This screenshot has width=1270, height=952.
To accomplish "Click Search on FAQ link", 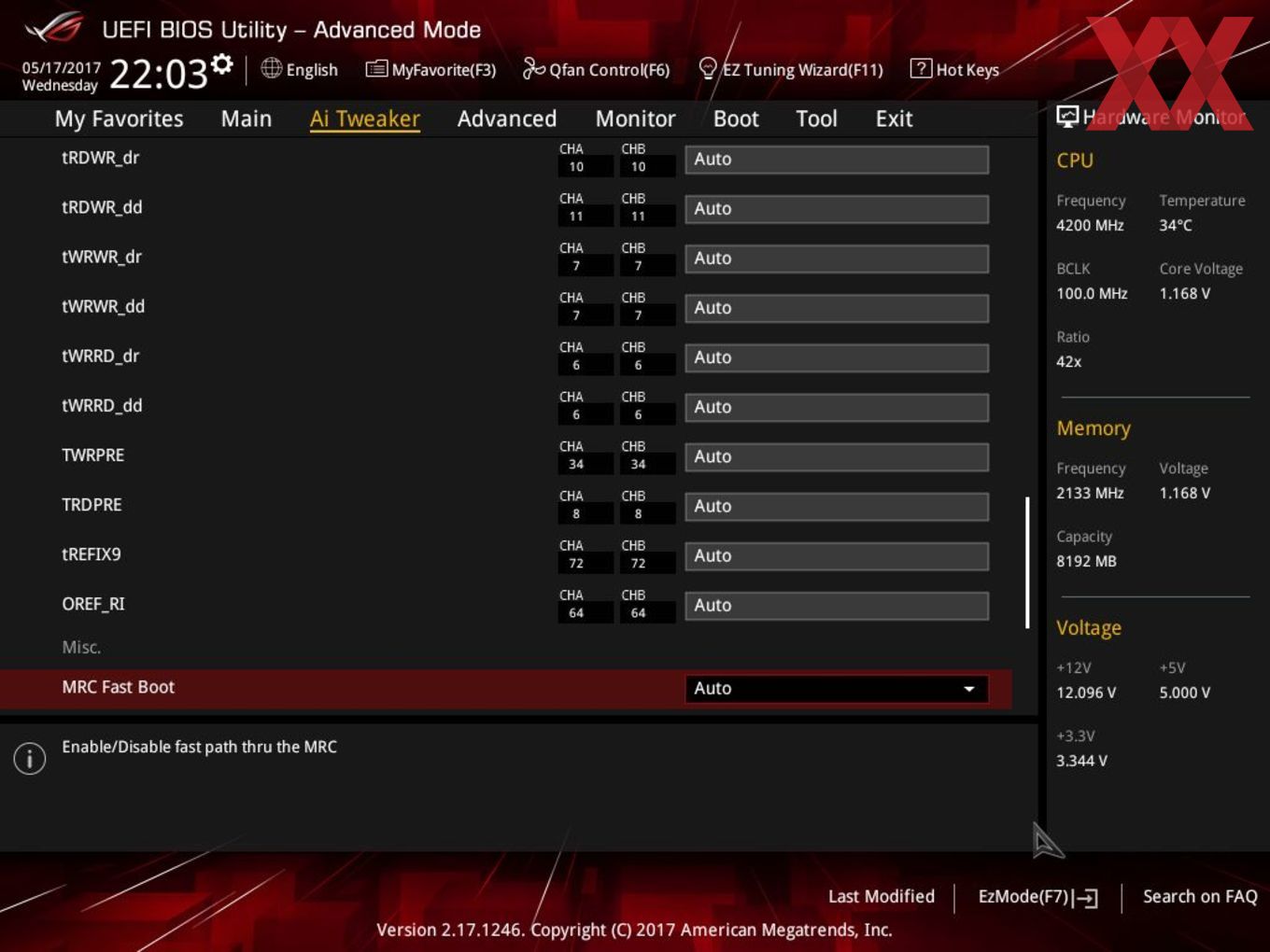I will pos(1200,896).
